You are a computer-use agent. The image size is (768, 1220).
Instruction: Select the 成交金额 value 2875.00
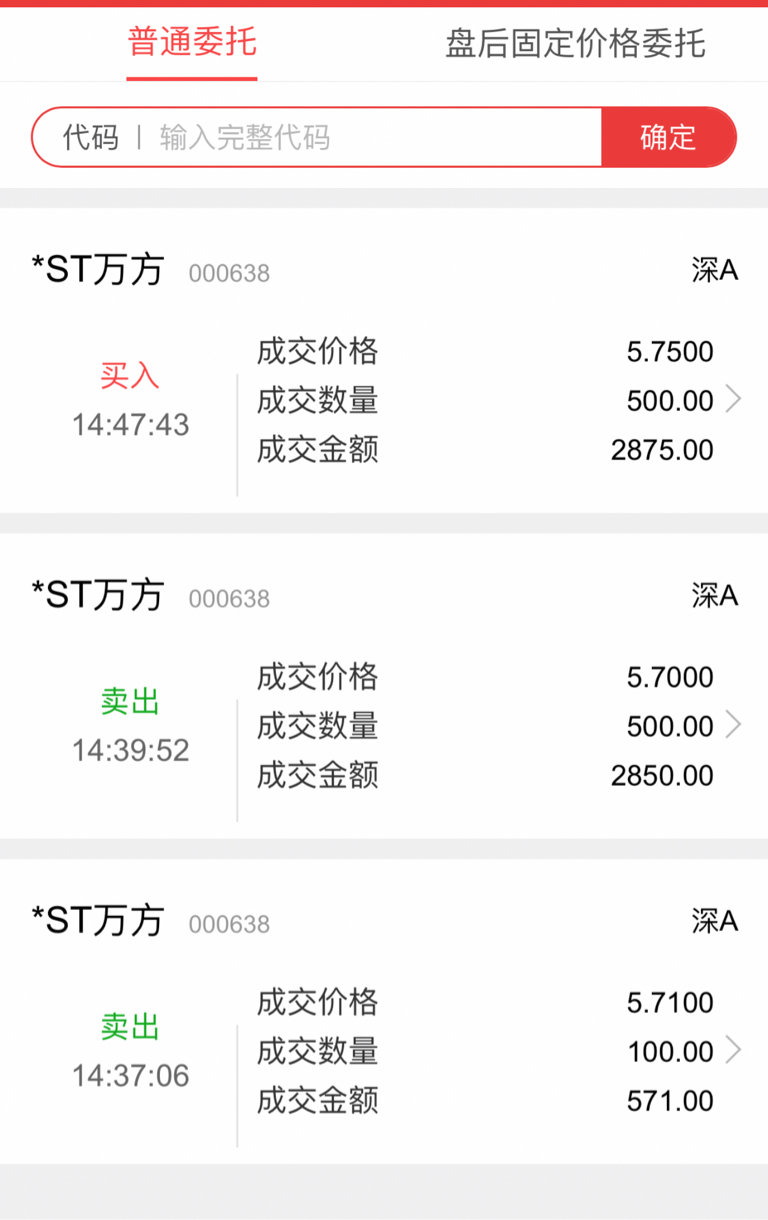coord(662,450)
